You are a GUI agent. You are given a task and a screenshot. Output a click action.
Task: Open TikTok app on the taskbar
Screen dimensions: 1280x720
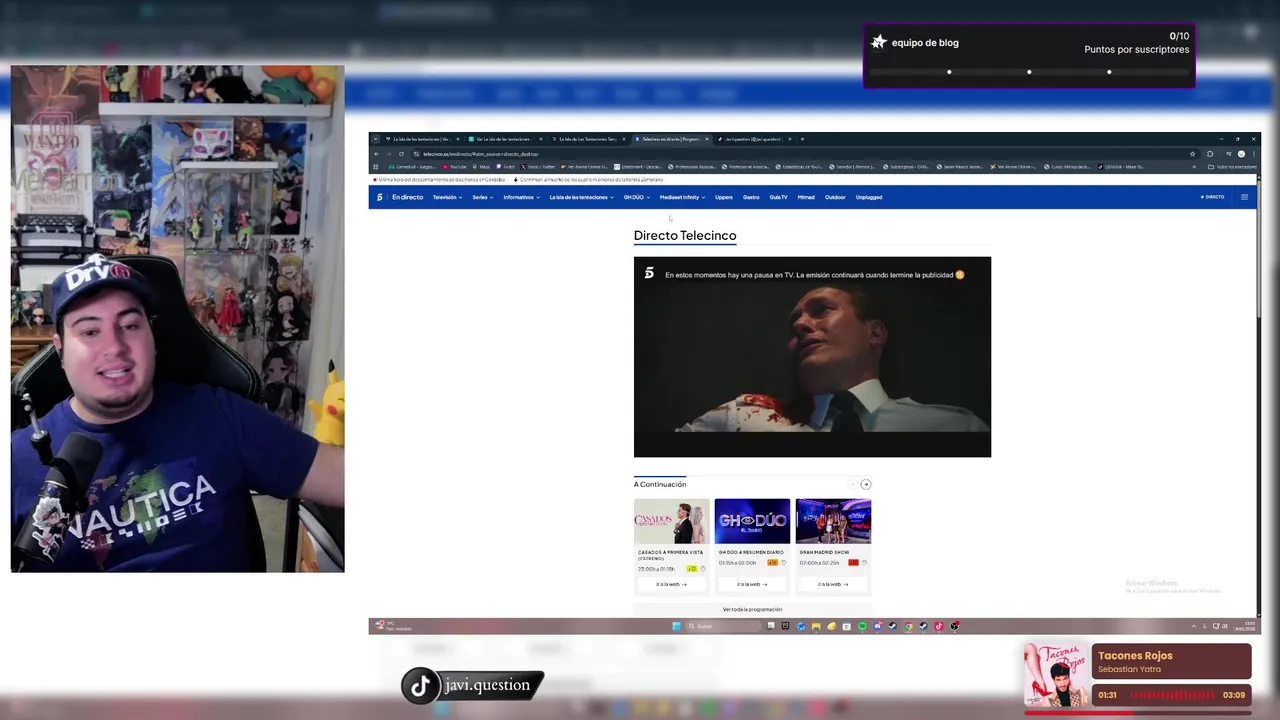coord(939,626)
